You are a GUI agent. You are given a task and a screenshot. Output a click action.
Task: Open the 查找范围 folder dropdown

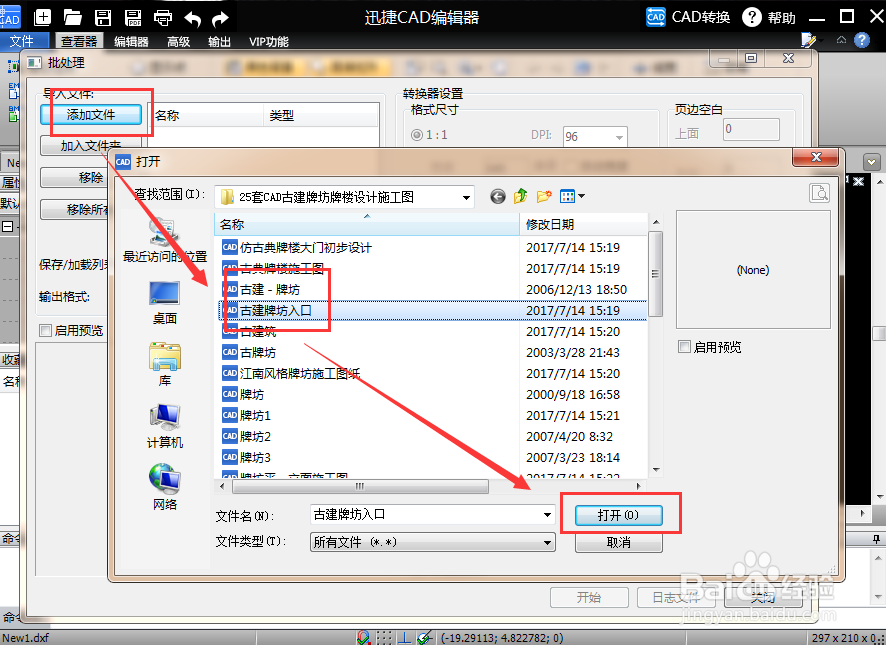coord(466,196)
